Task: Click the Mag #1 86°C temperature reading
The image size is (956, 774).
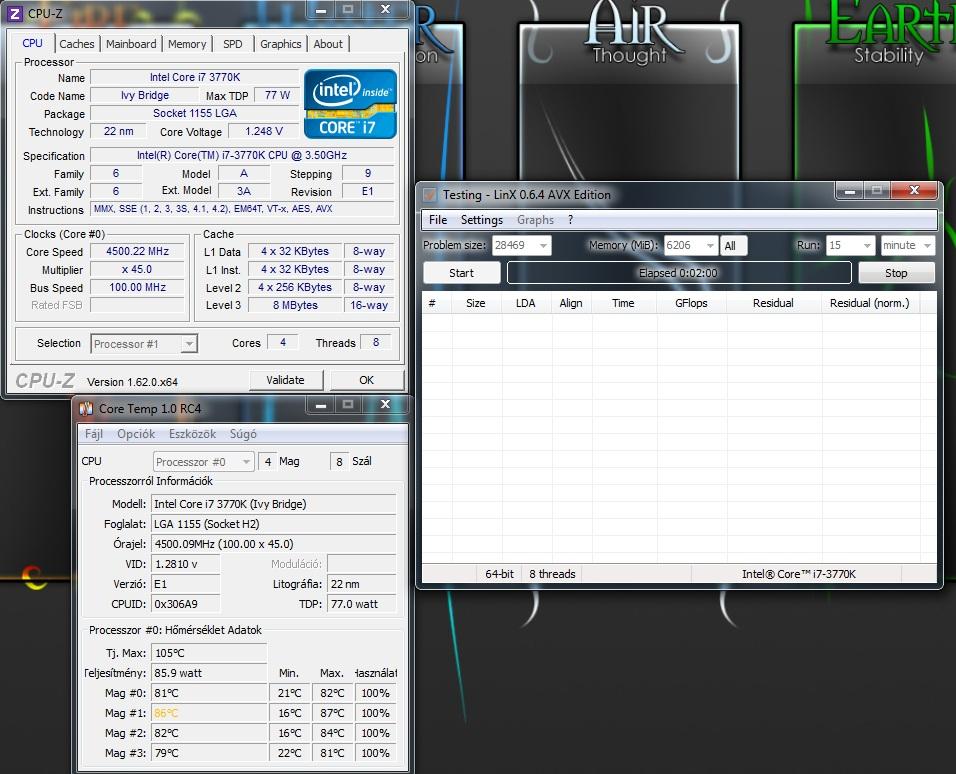Action: click(209, 713)
